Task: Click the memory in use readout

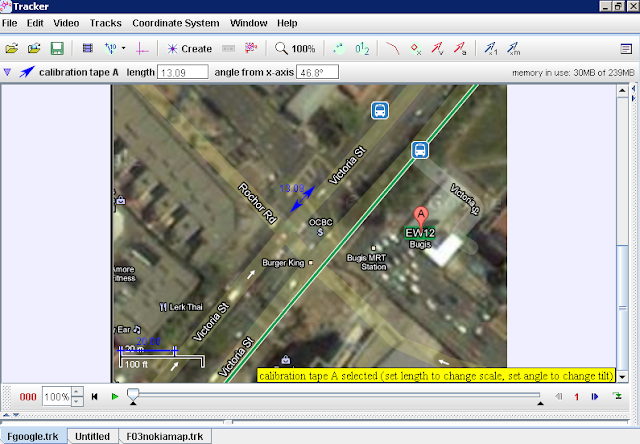Action: click(573, 73)
